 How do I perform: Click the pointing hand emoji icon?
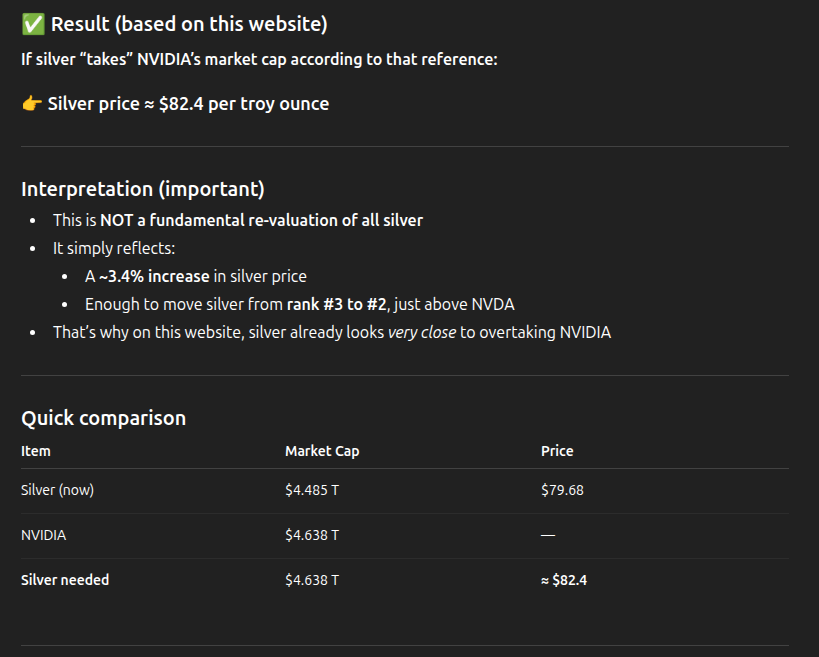[32, 103]
